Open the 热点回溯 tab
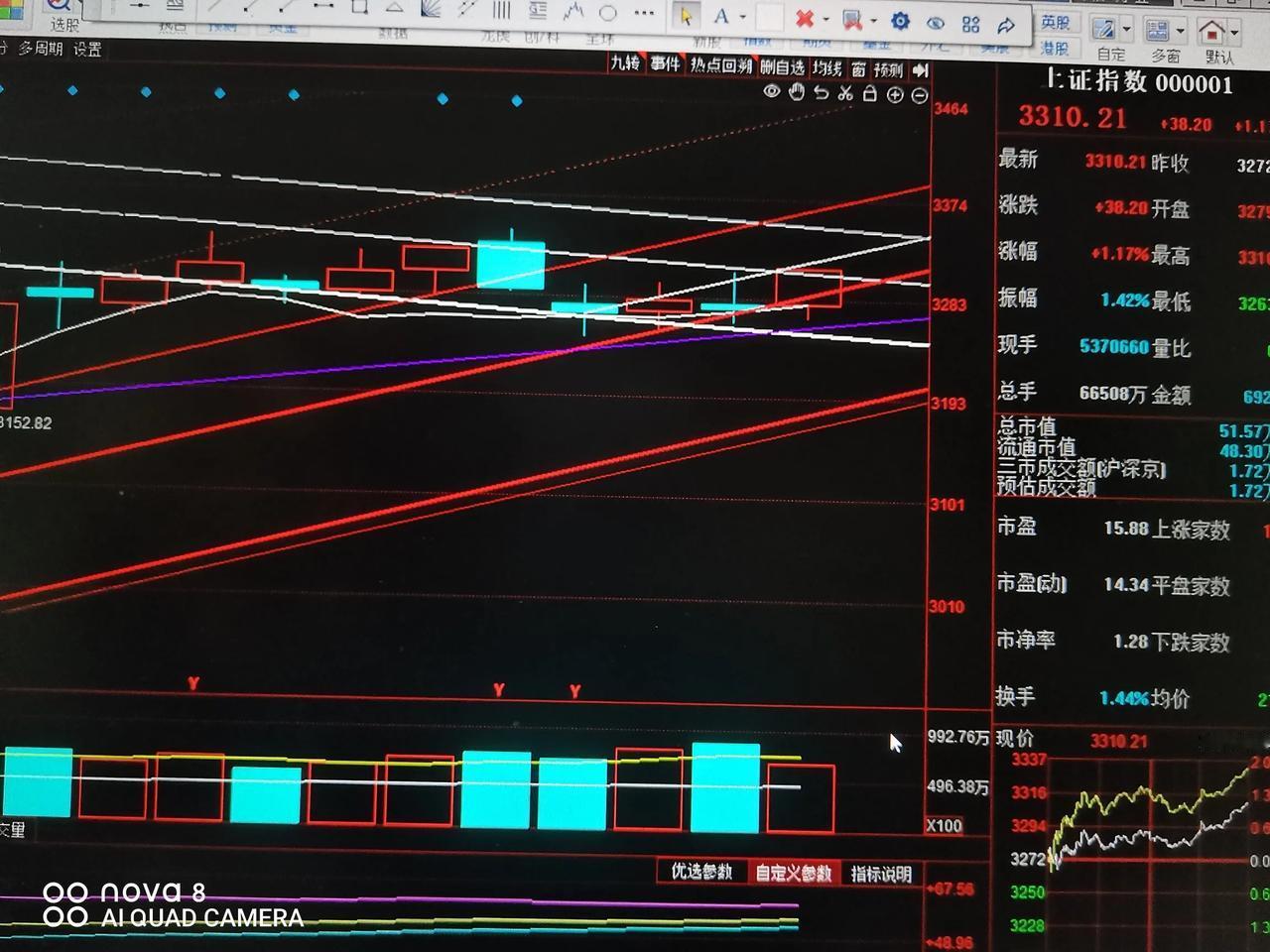 [x=721, y=65]
